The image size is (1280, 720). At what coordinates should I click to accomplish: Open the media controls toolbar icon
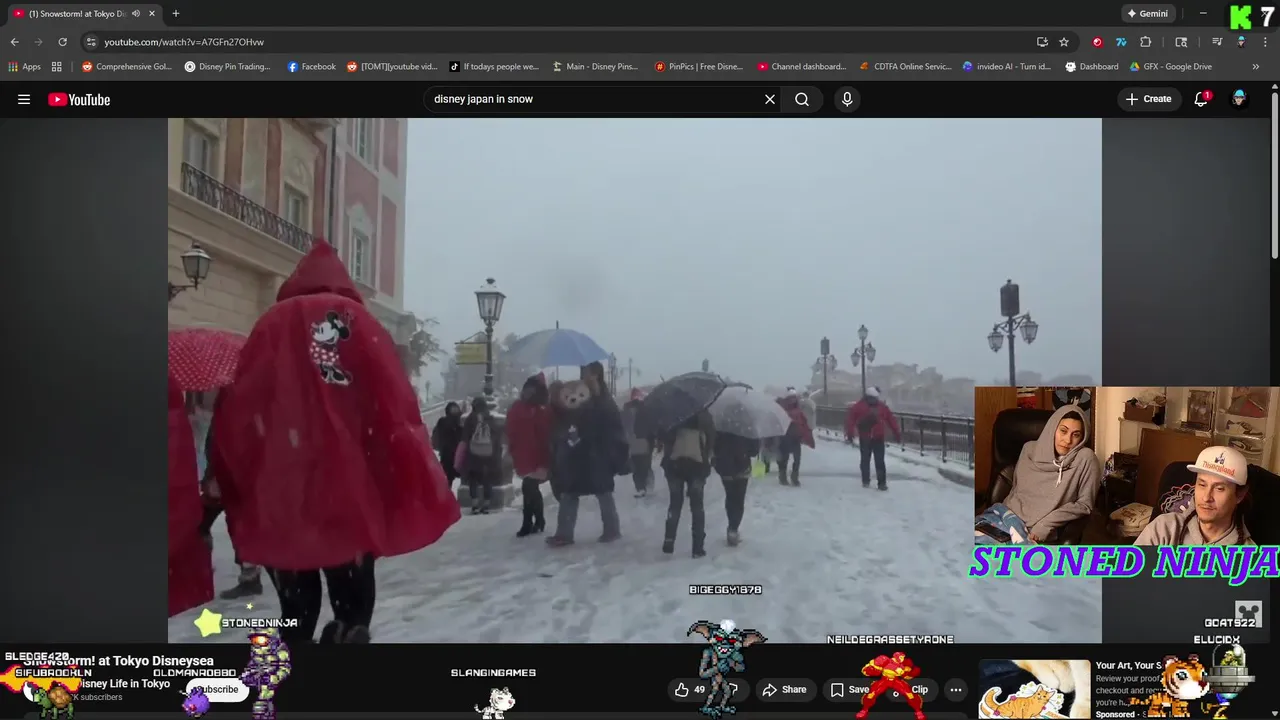1217,42
